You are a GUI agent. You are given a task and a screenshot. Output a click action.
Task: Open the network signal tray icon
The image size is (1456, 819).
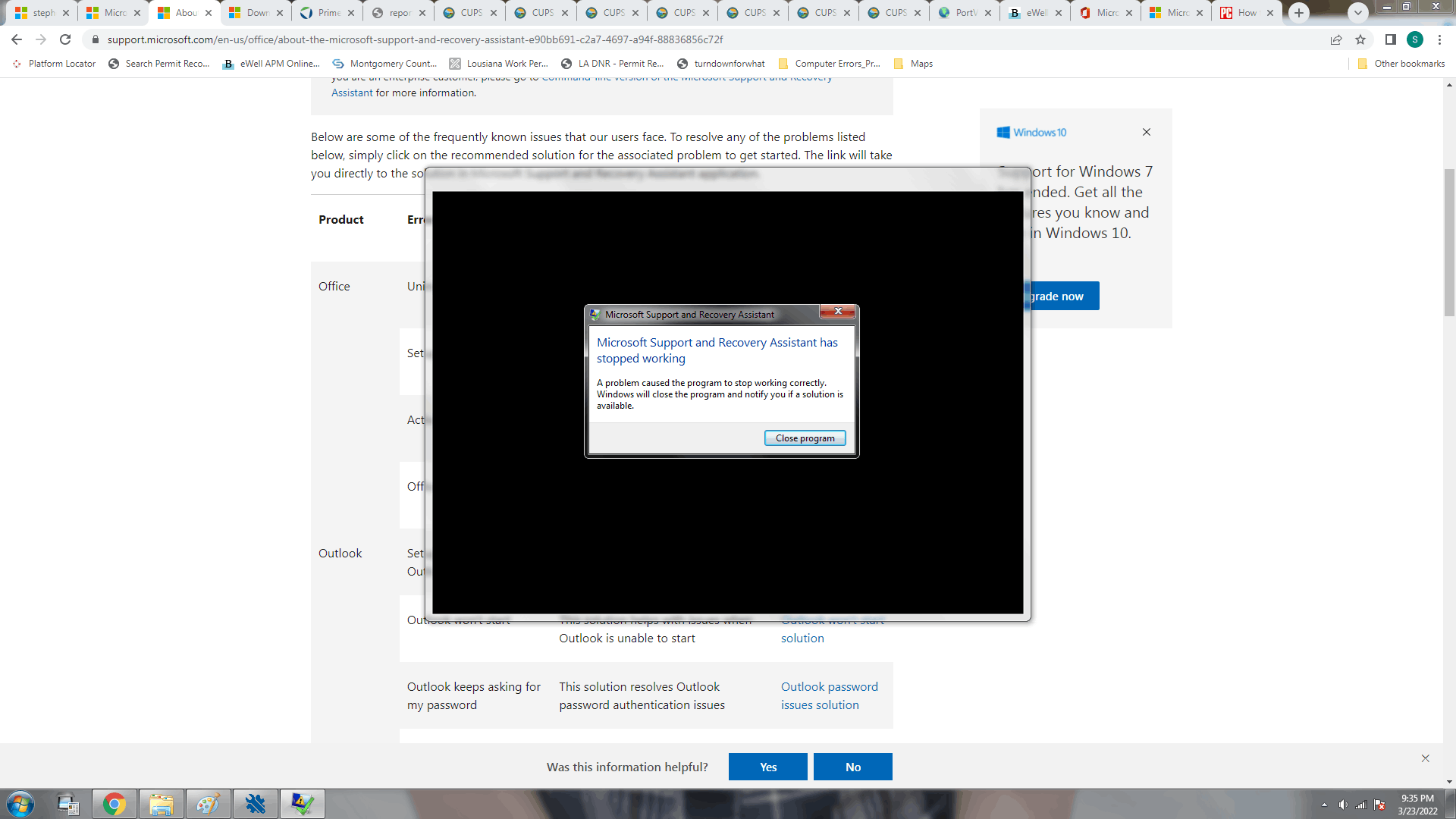coord(1361,805)
